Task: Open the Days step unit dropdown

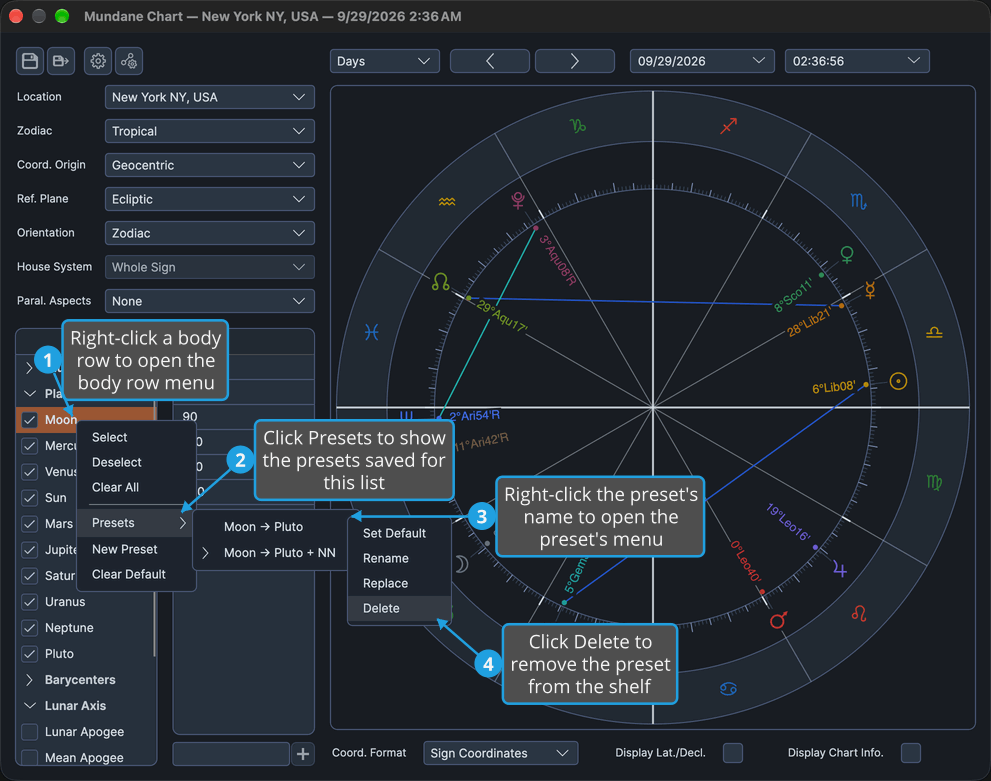Action: tap(384, 61)
